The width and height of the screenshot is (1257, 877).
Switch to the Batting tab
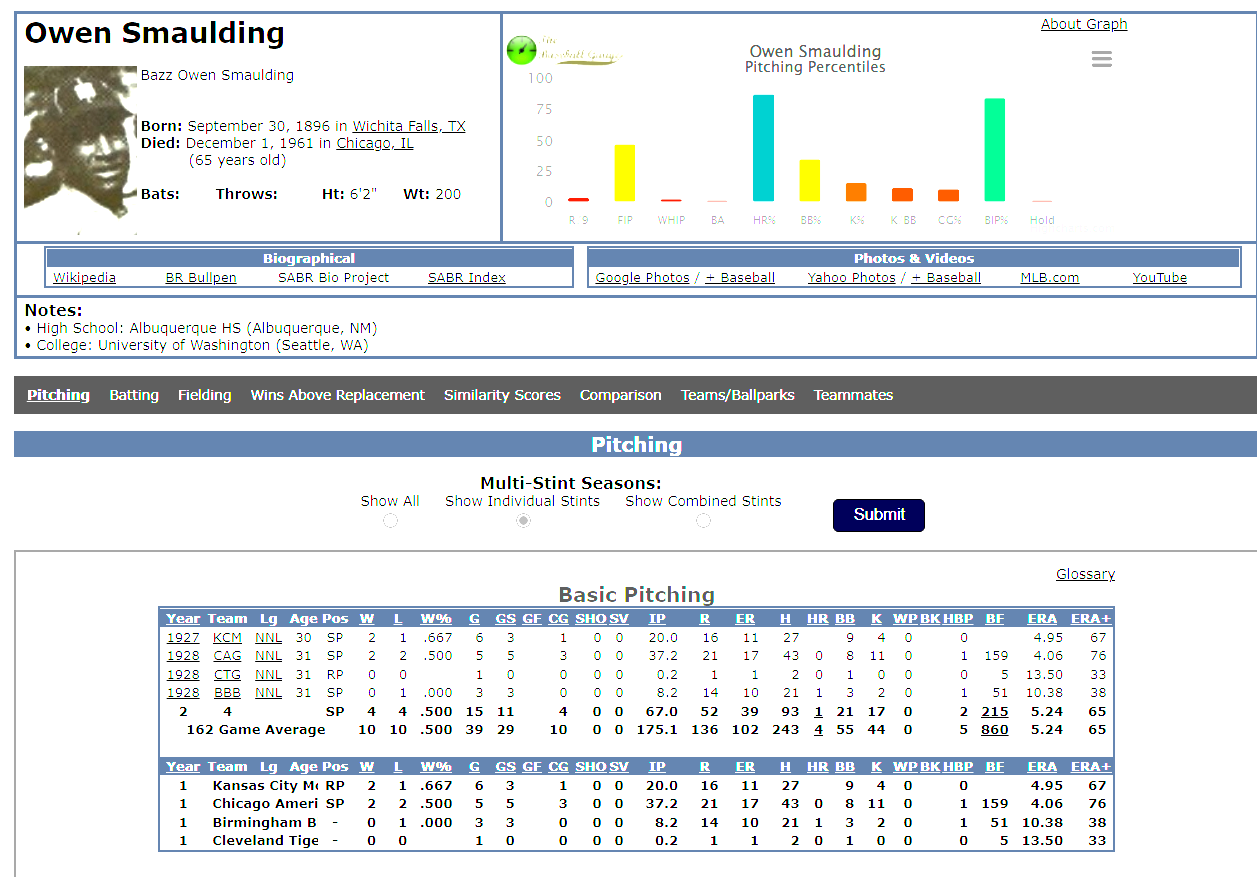click(134, 395)
